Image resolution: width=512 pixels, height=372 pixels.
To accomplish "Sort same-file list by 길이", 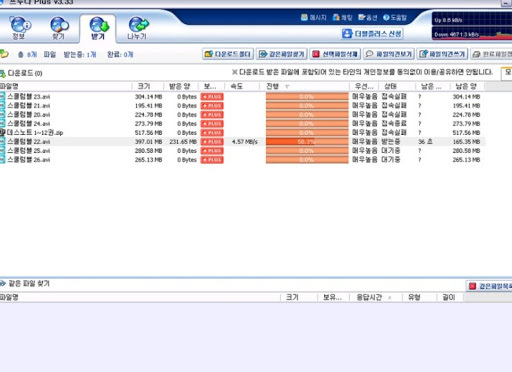I will tap(449, 297).
